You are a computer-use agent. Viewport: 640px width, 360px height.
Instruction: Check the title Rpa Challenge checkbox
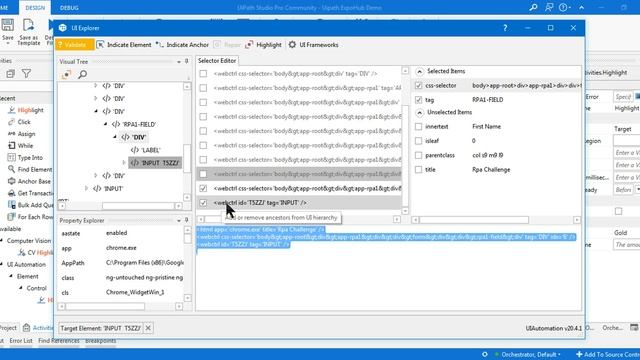click(418, 169)
